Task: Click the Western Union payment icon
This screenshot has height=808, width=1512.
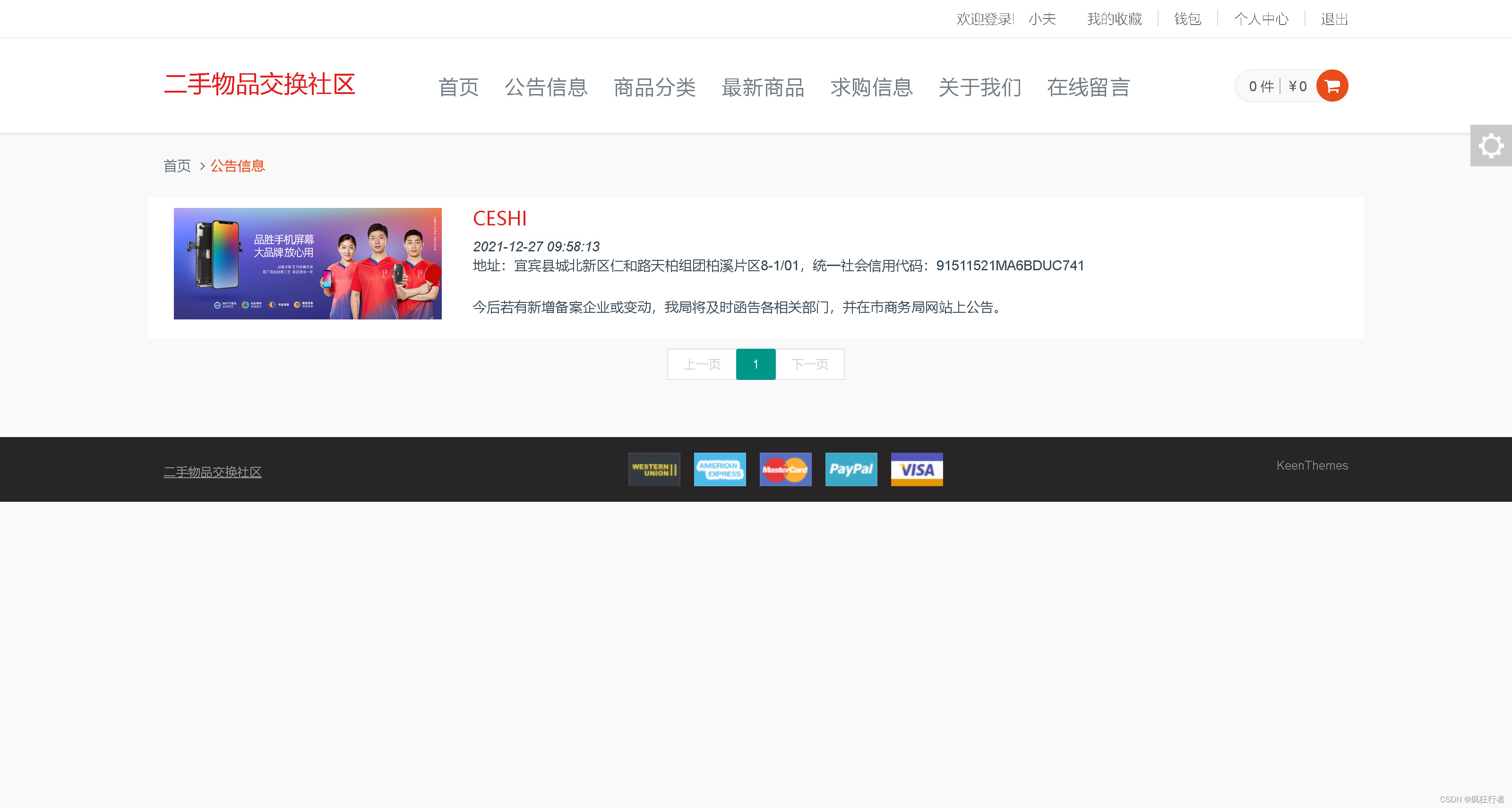Action: point(653,469)
